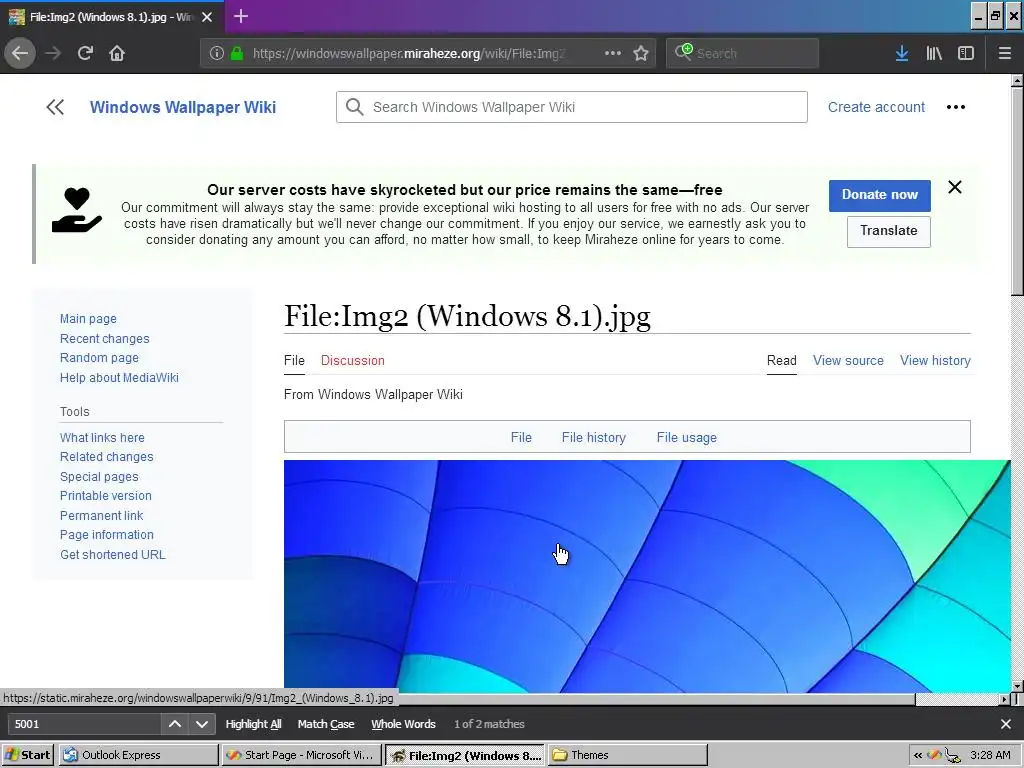This screenshot has width=1024, height=768.
Task: Select the Read view tab
Action: (782, 360)
